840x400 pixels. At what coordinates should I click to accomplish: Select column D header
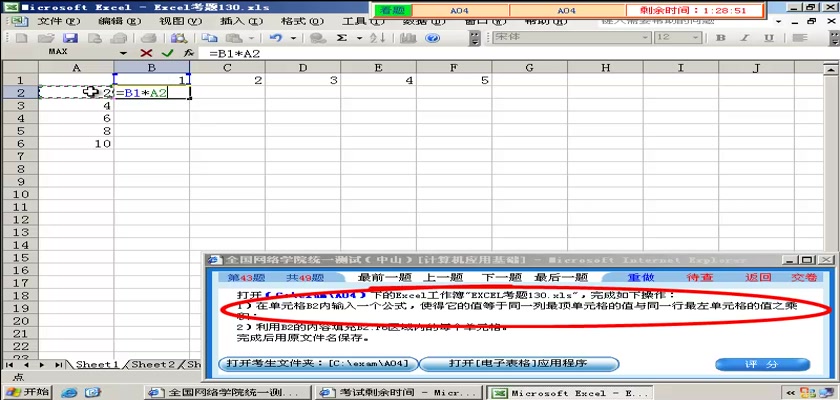click(x=303, y=67)
